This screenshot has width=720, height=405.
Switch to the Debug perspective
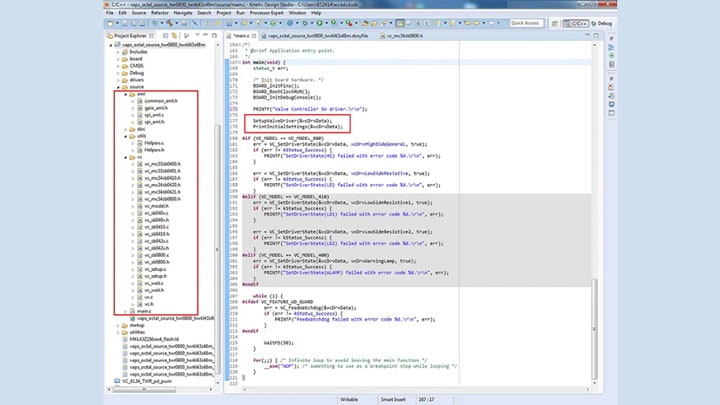(x=602, y=22)
